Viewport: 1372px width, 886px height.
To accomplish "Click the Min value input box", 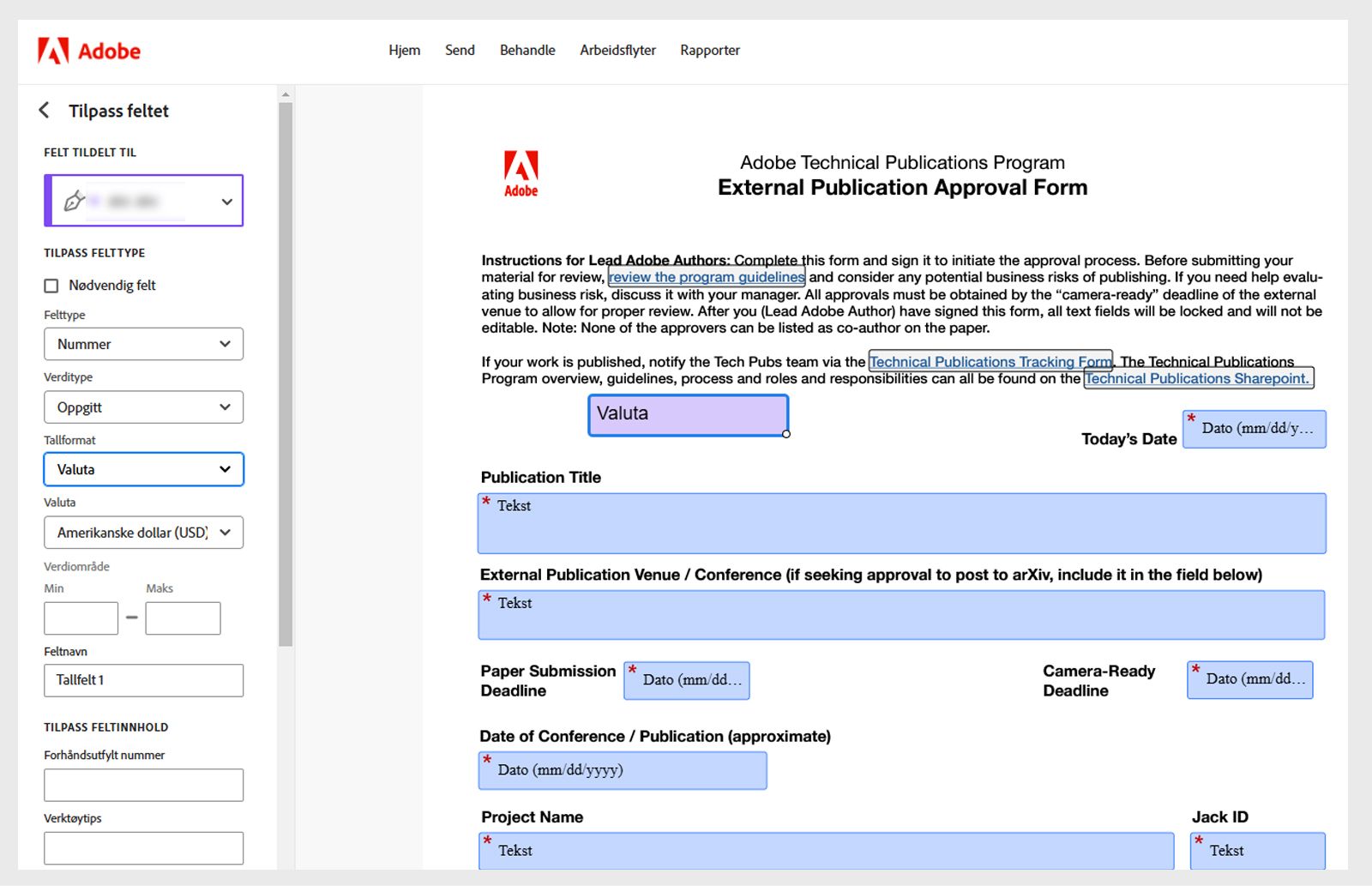I will point(81,618).
